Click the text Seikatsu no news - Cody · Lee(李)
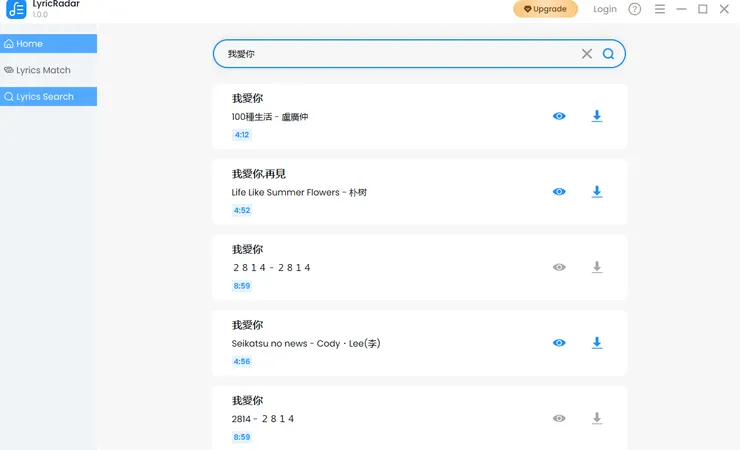 pyautogui.click(x=306, y=343)
